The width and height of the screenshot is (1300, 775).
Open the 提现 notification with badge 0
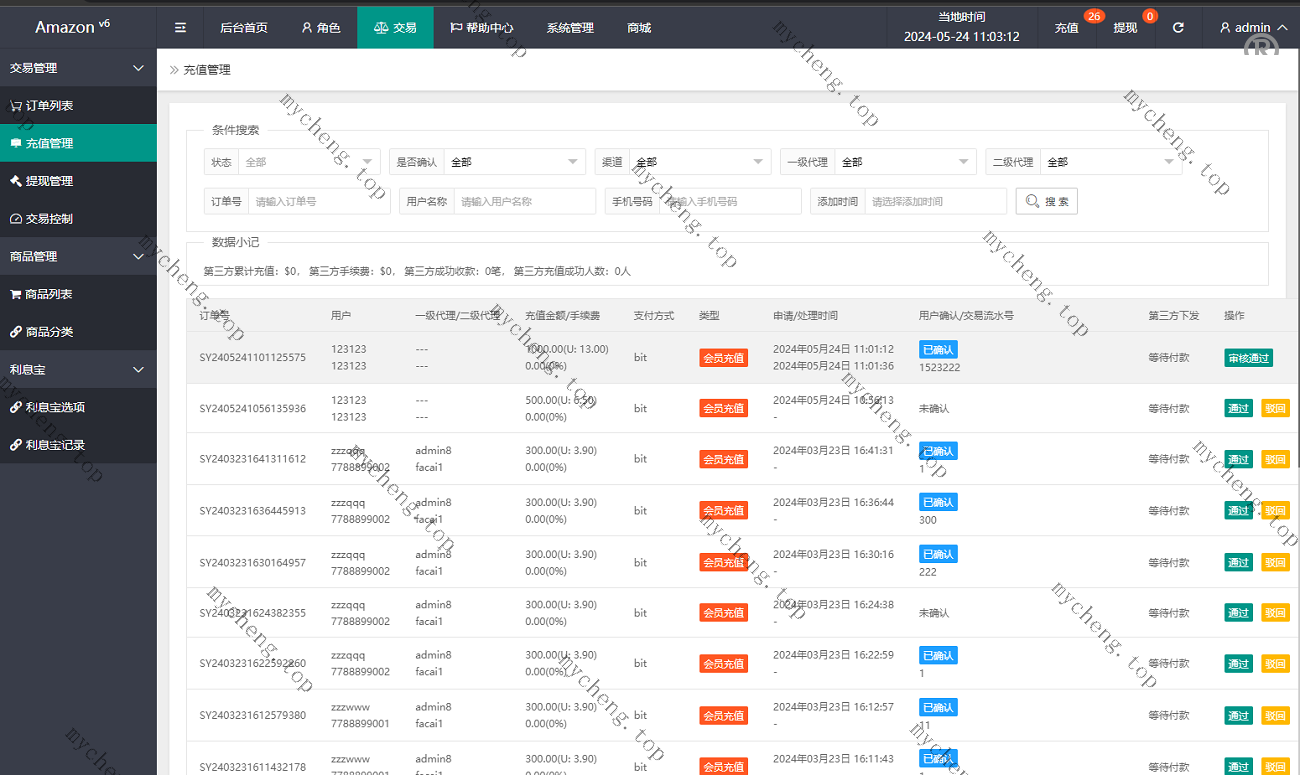(1125, 28)
